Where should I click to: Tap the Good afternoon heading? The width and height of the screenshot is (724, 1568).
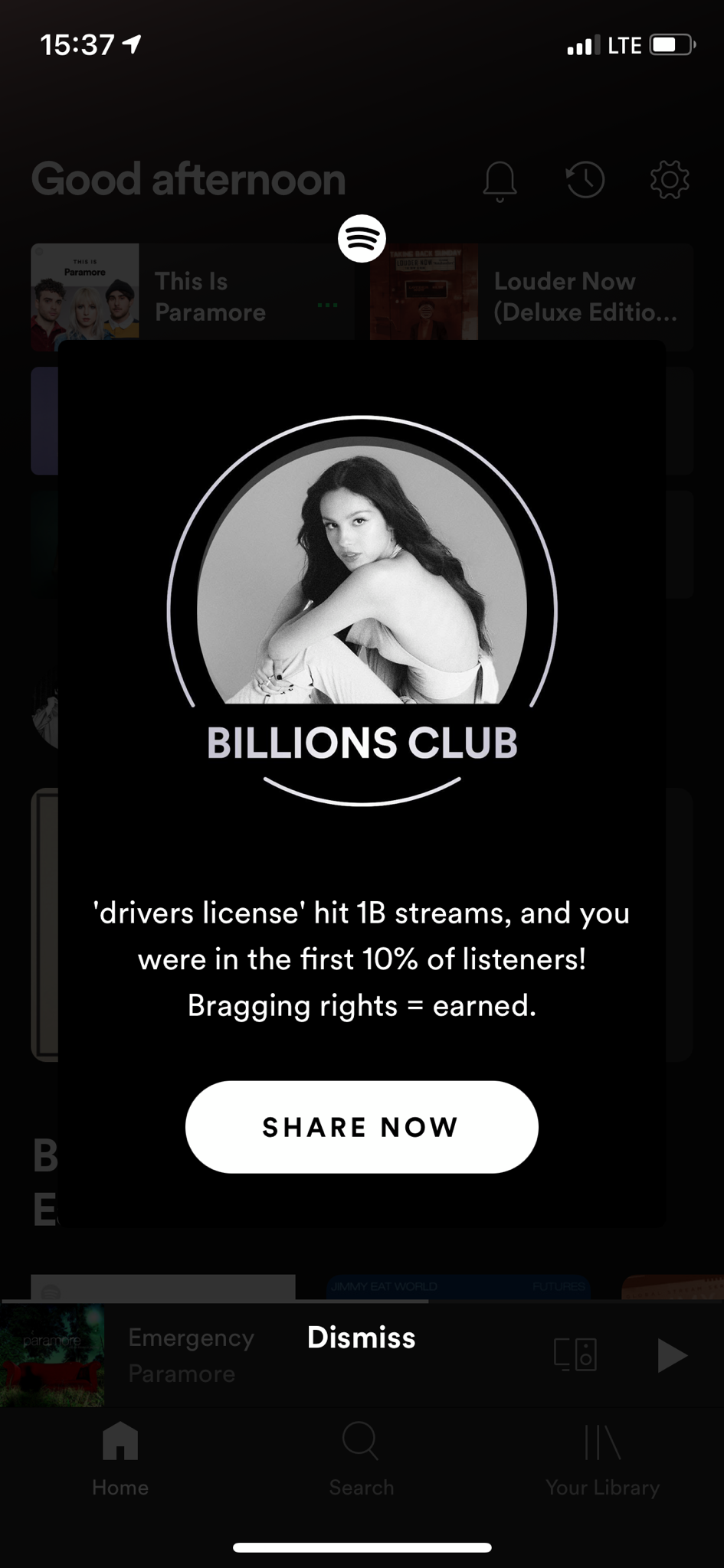188,179
